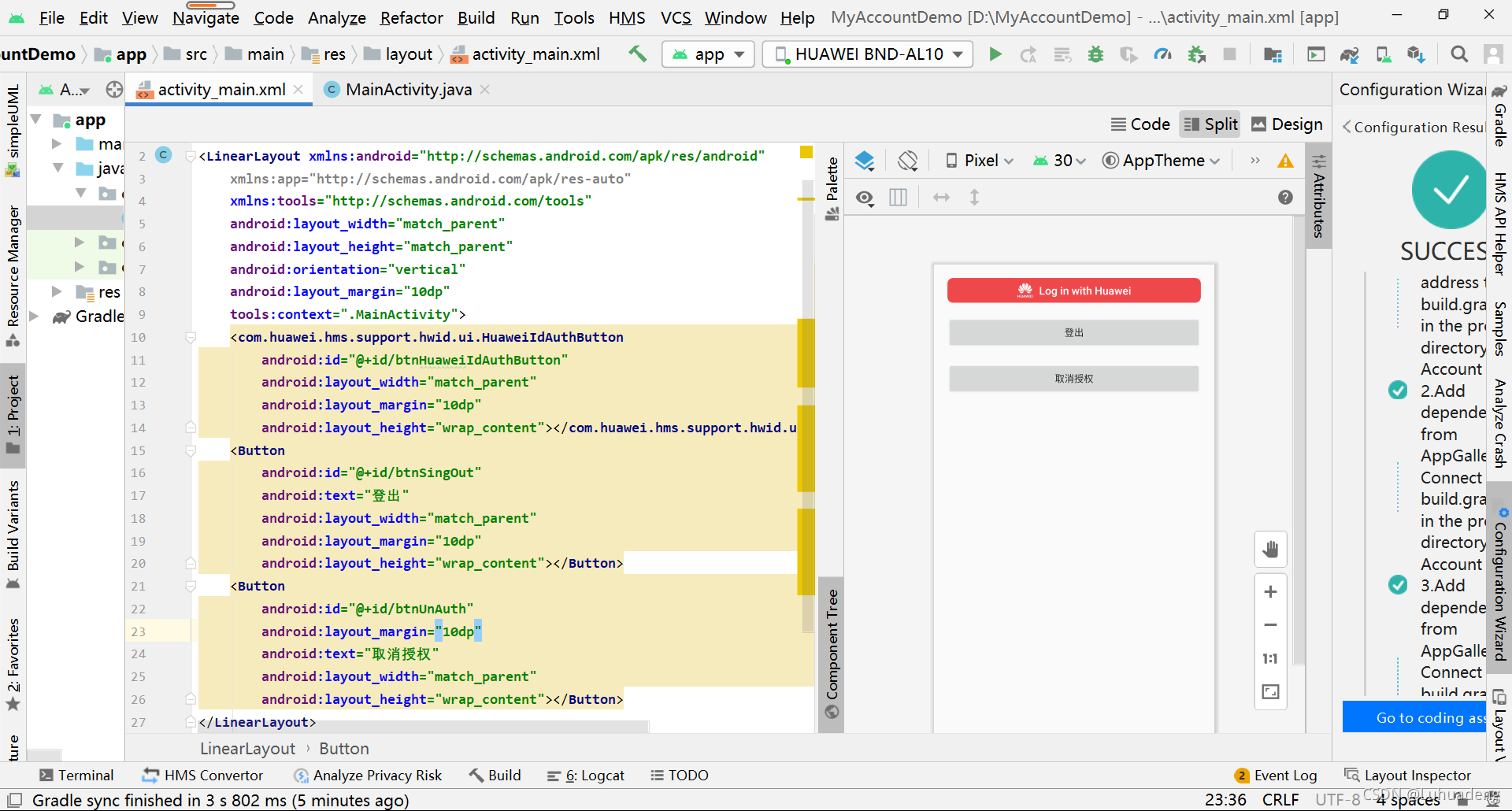Switch to Code view mode
Screen dimensions: 1512x811
pos(1140,124)
